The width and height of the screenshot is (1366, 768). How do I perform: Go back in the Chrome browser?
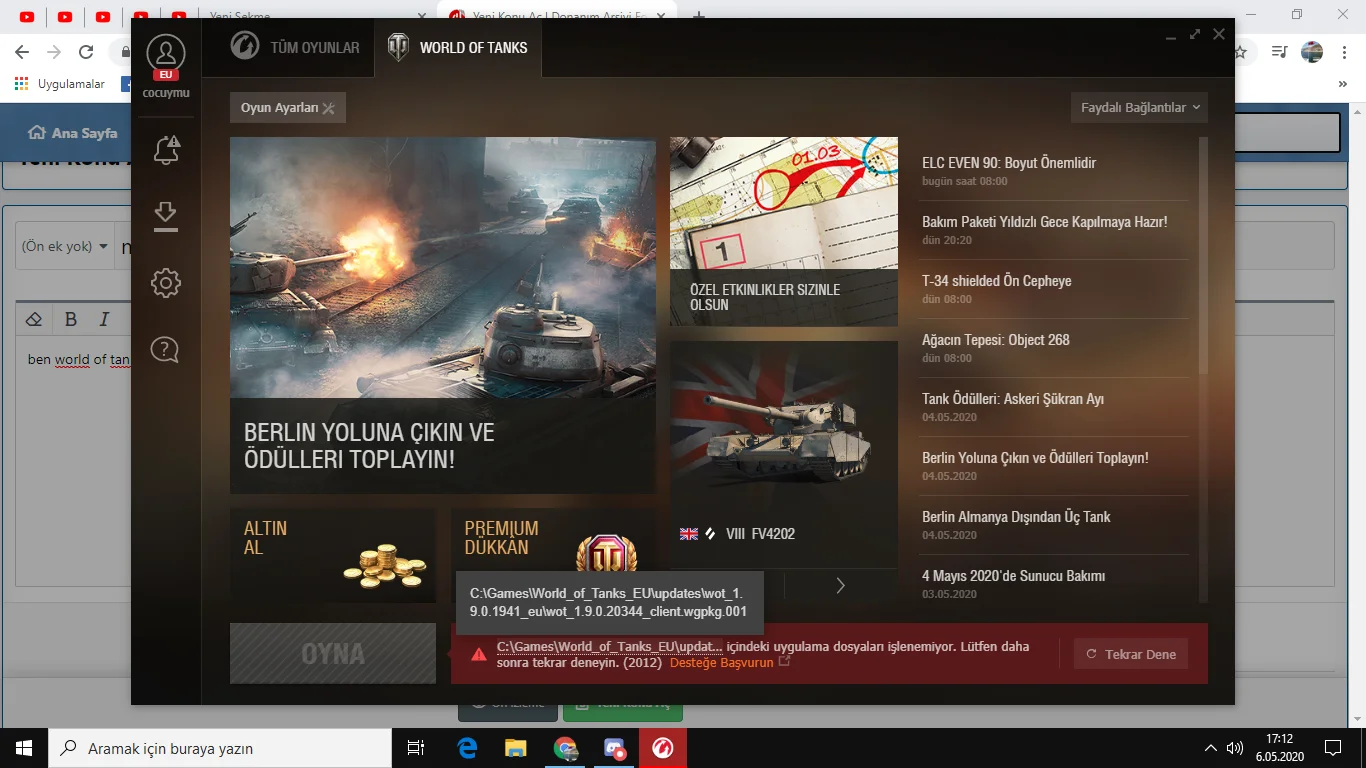(x=22, y=52)
